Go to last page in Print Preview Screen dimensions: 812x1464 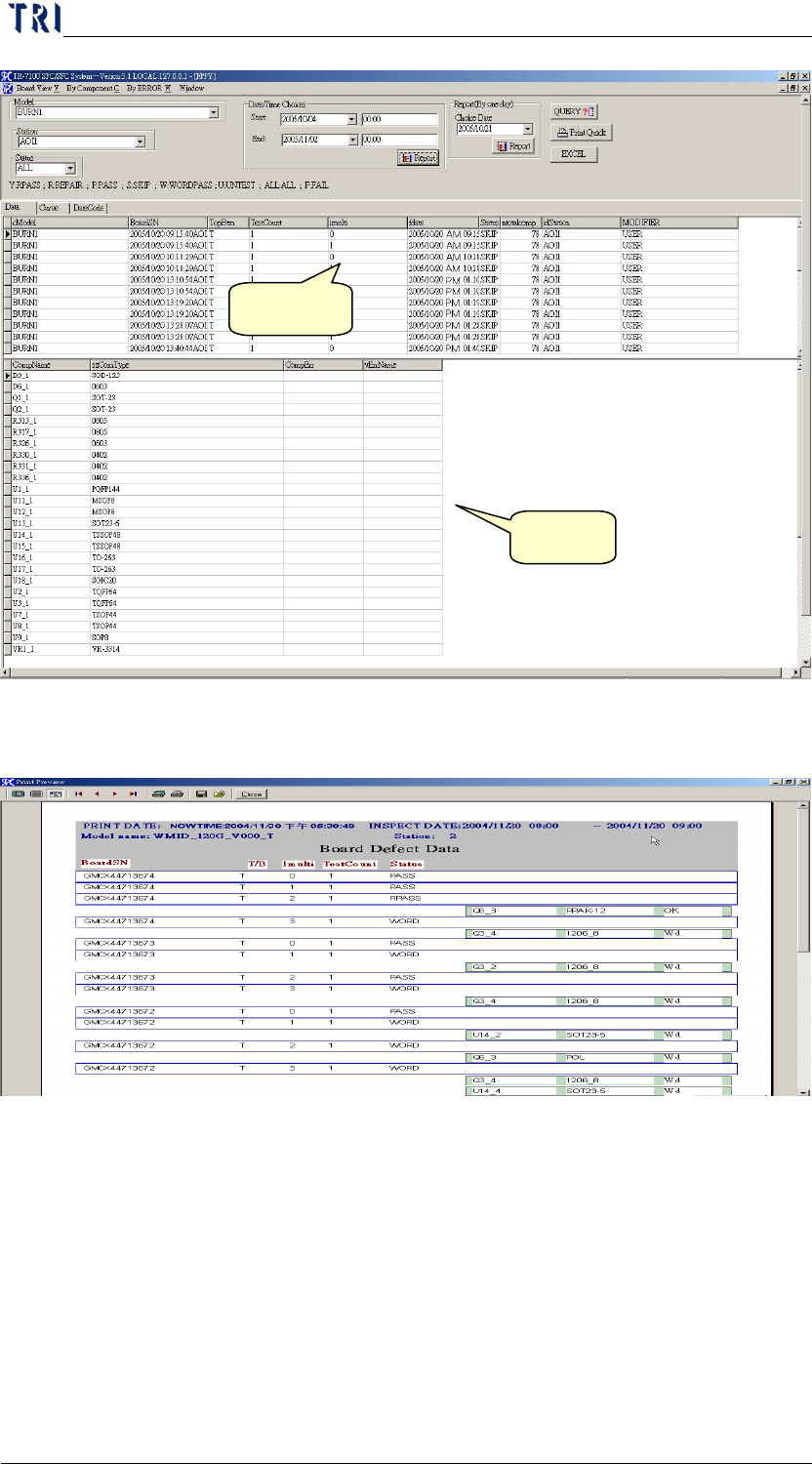(x=133, y=793)
